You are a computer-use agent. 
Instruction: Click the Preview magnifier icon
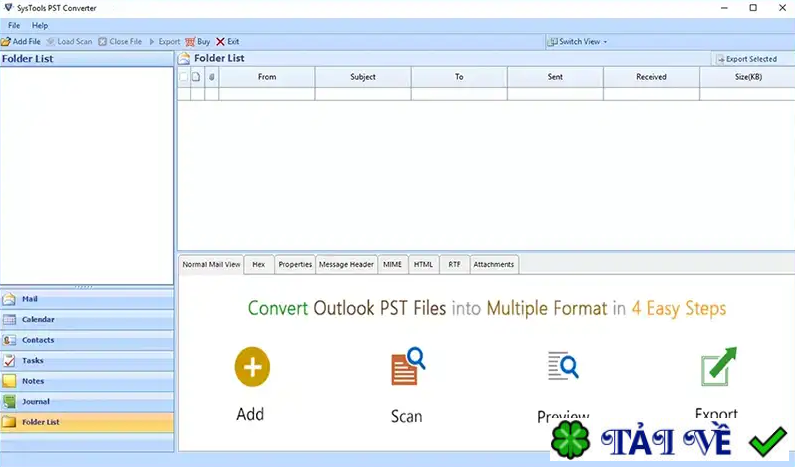563,366
